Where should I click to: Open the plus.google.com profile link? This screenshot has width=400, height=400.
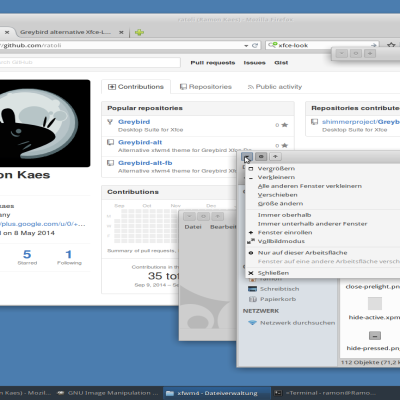tap(43, 224)
